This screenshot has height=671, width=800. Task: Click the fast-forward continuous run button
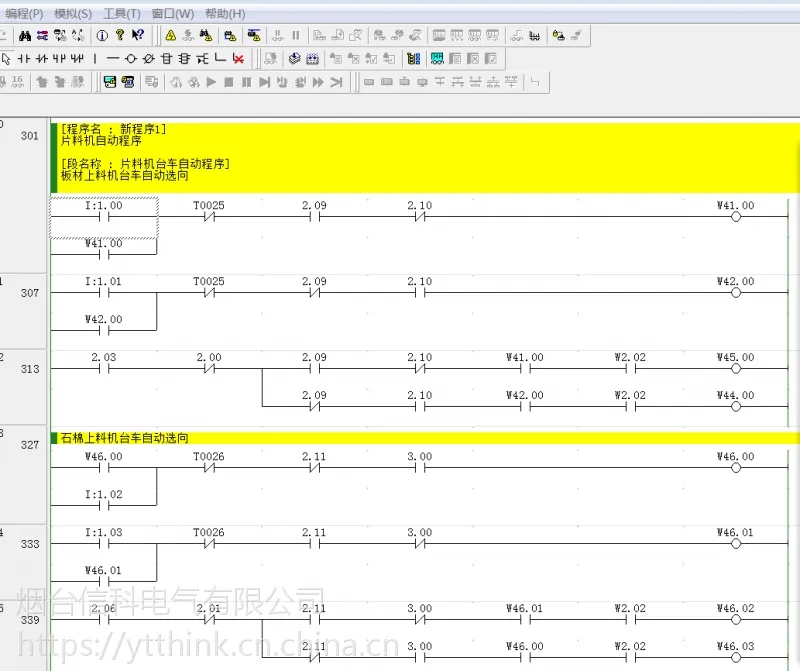318,82
